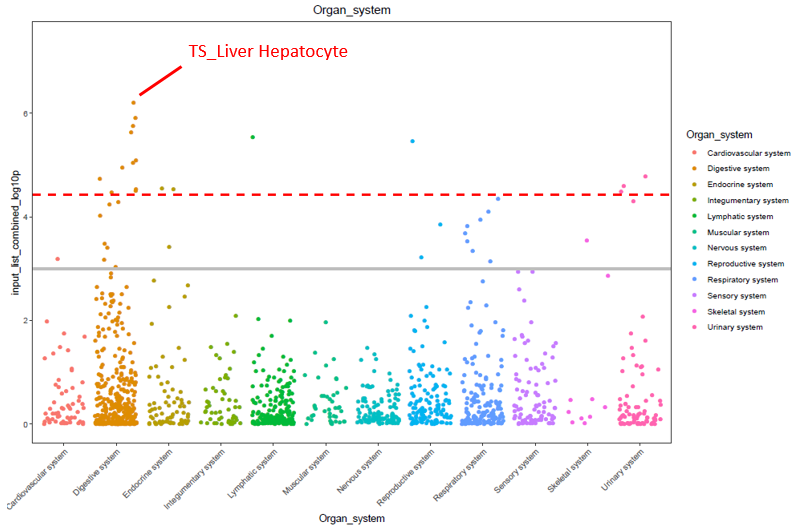Image resolution: width=801 pixels, height=529 pixels.
Task: Click the highest Digestive system data point
Action: (133, 102)
